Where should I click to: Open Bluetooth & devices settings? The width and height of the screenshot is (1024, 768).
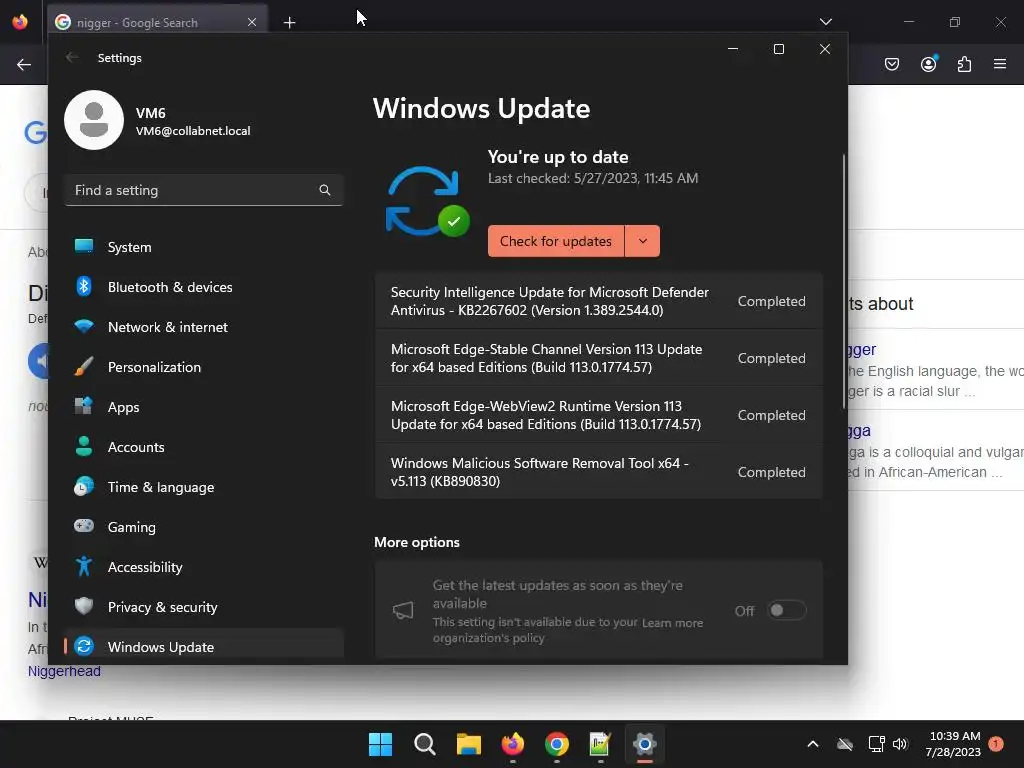click(x=204, y=287)
